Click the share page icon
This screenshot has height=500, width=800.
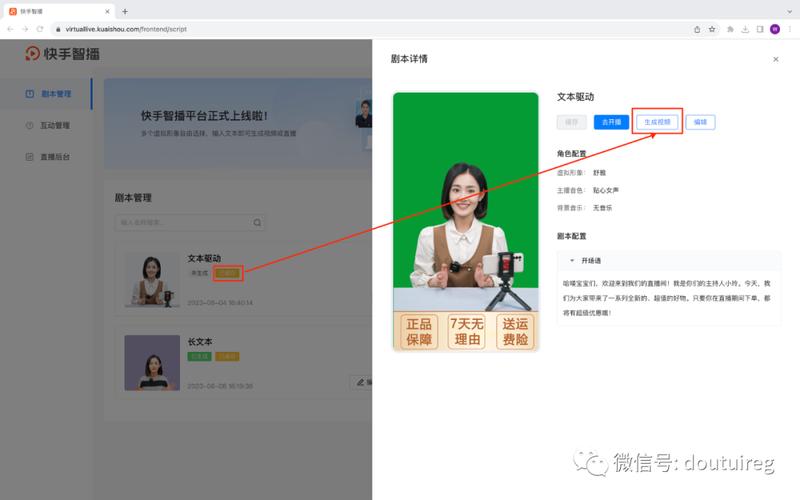(697, 29)
